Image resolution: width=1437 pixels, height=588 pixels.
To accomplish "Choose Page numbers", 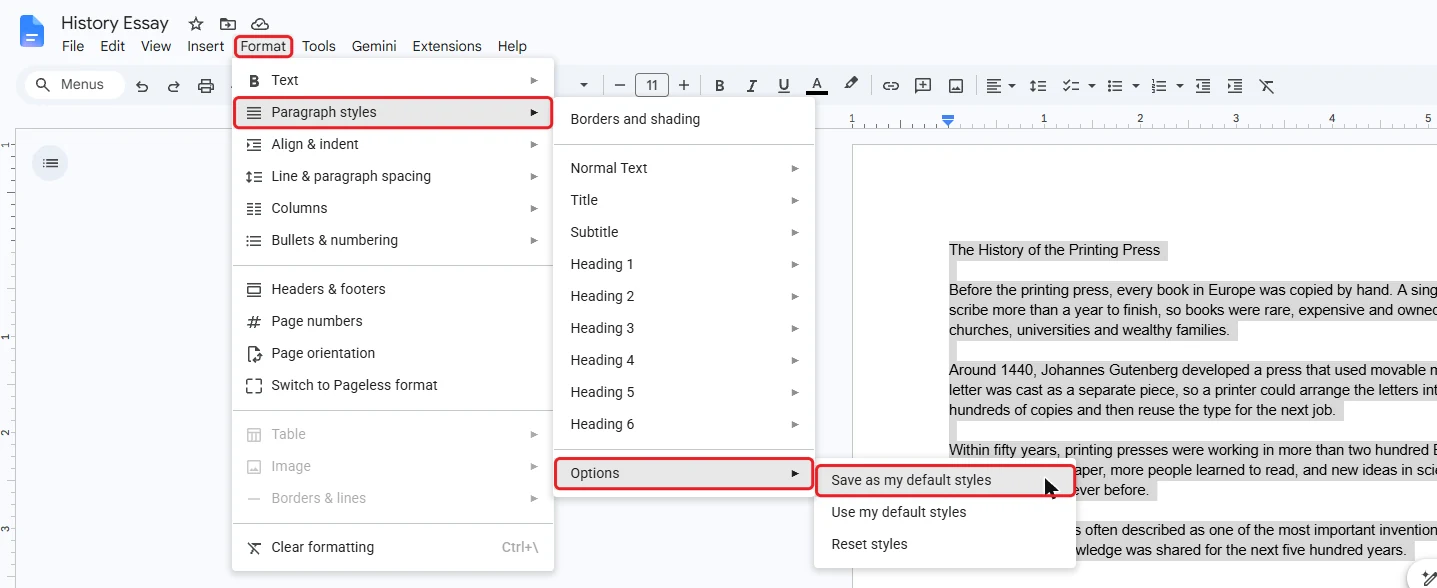I will point(393,321).
